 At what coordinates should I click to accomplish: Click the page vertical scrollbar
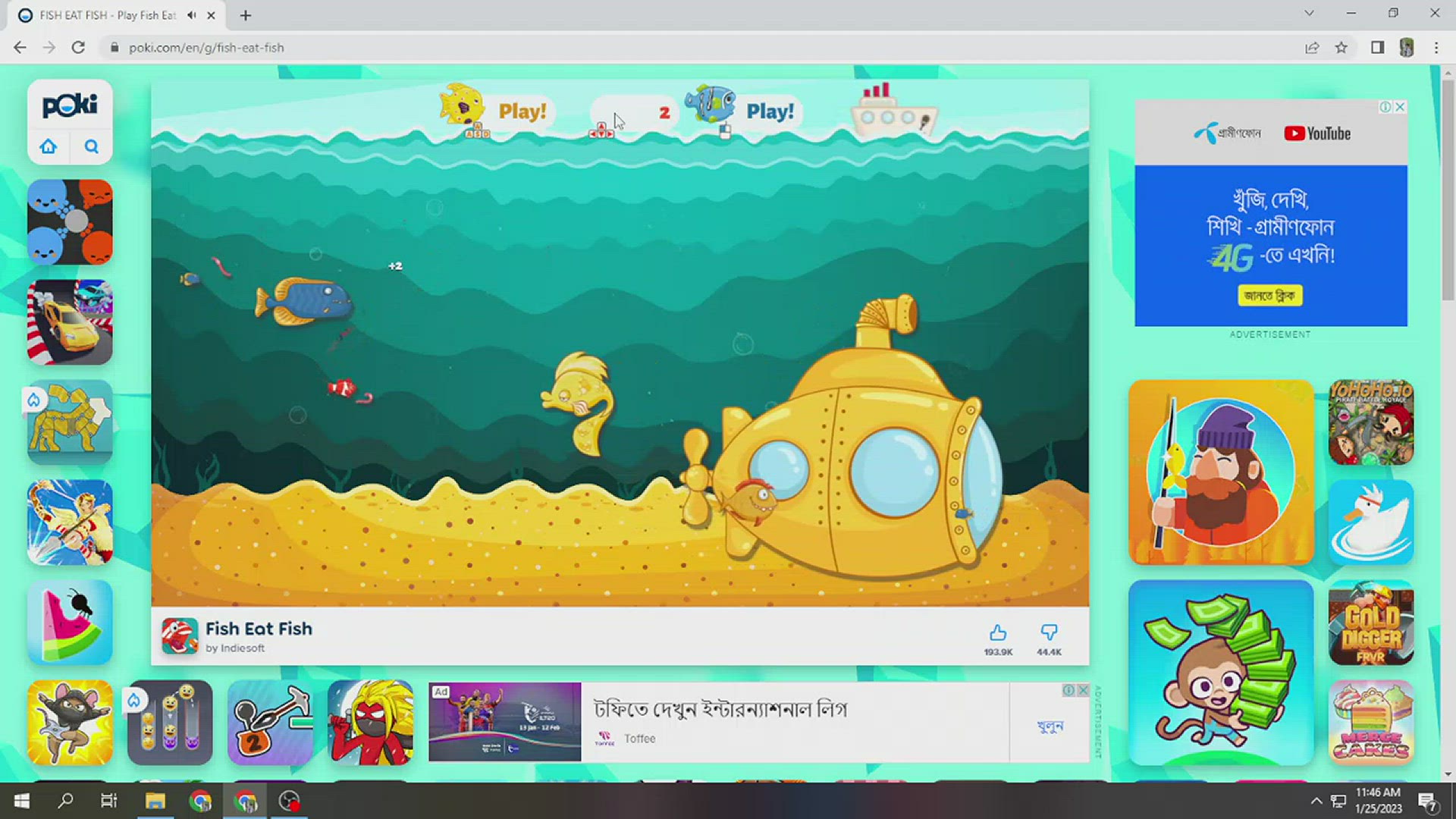1448,190
